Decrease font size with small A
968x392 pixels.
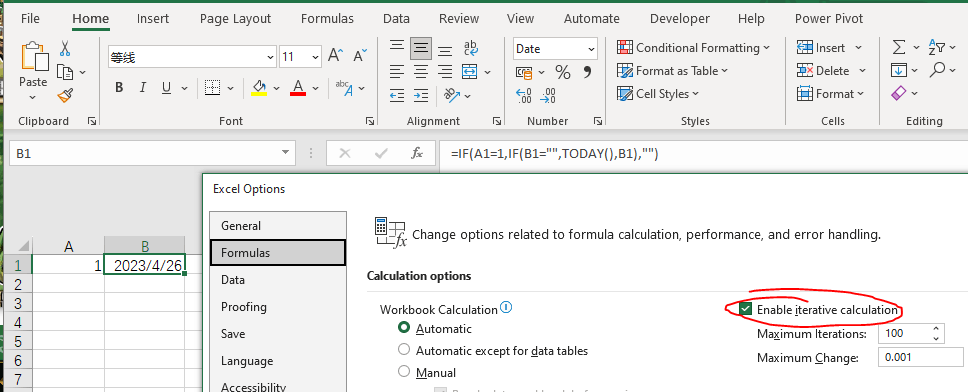[x=360, y=56]
